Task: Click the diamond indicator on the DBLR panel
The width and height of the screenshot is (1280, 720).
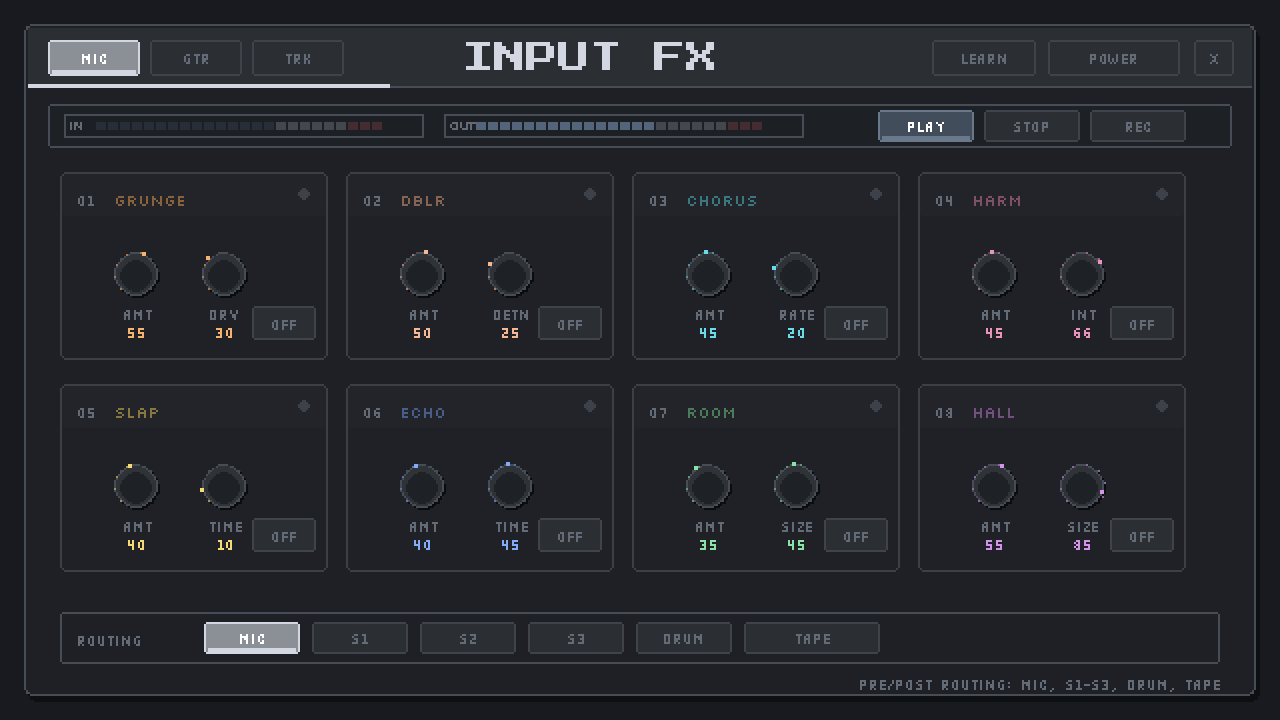Action: (590, 194)
